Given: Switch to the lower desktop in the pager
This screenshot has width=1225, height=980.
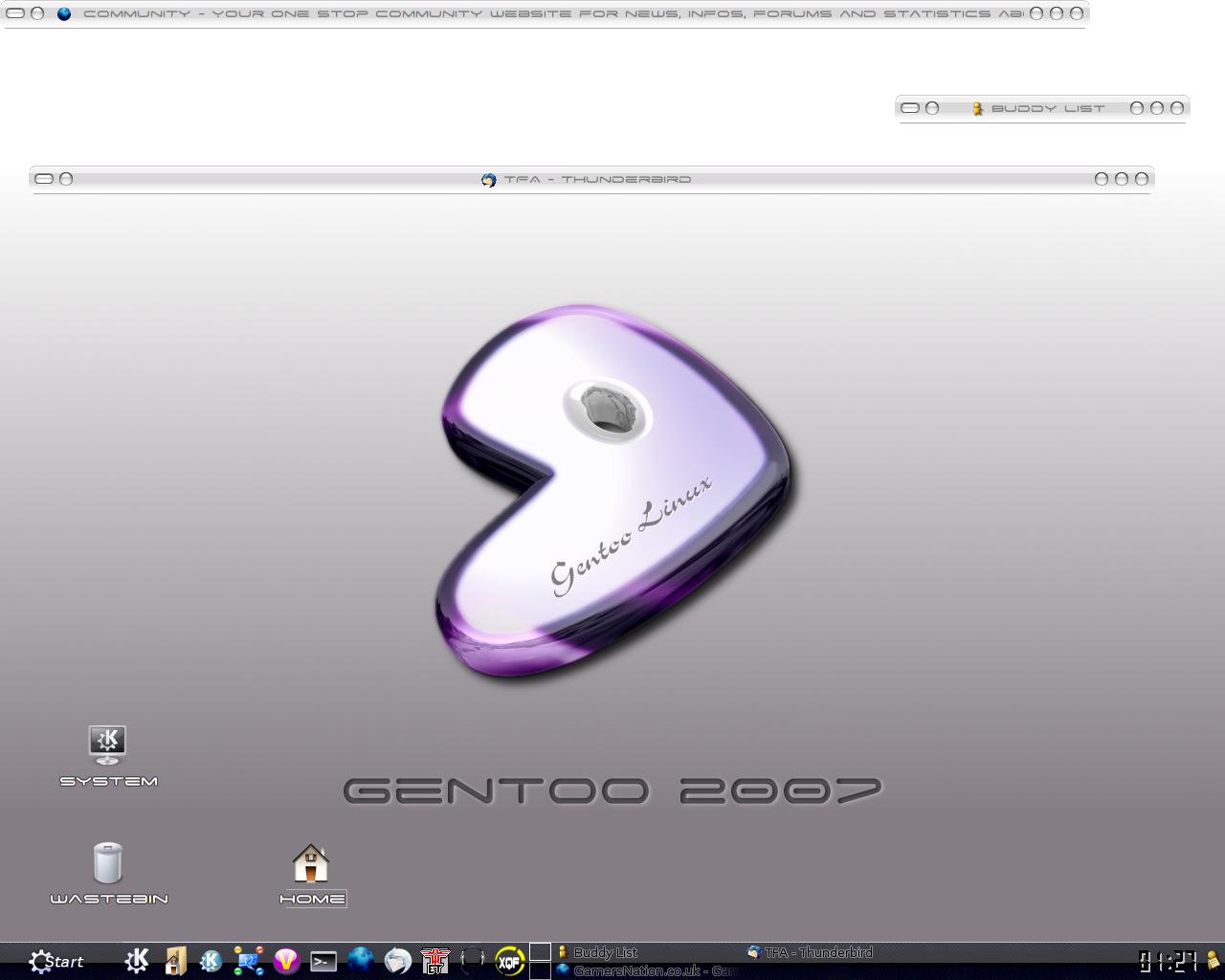Looking at the screenshot, I should 540,970.
